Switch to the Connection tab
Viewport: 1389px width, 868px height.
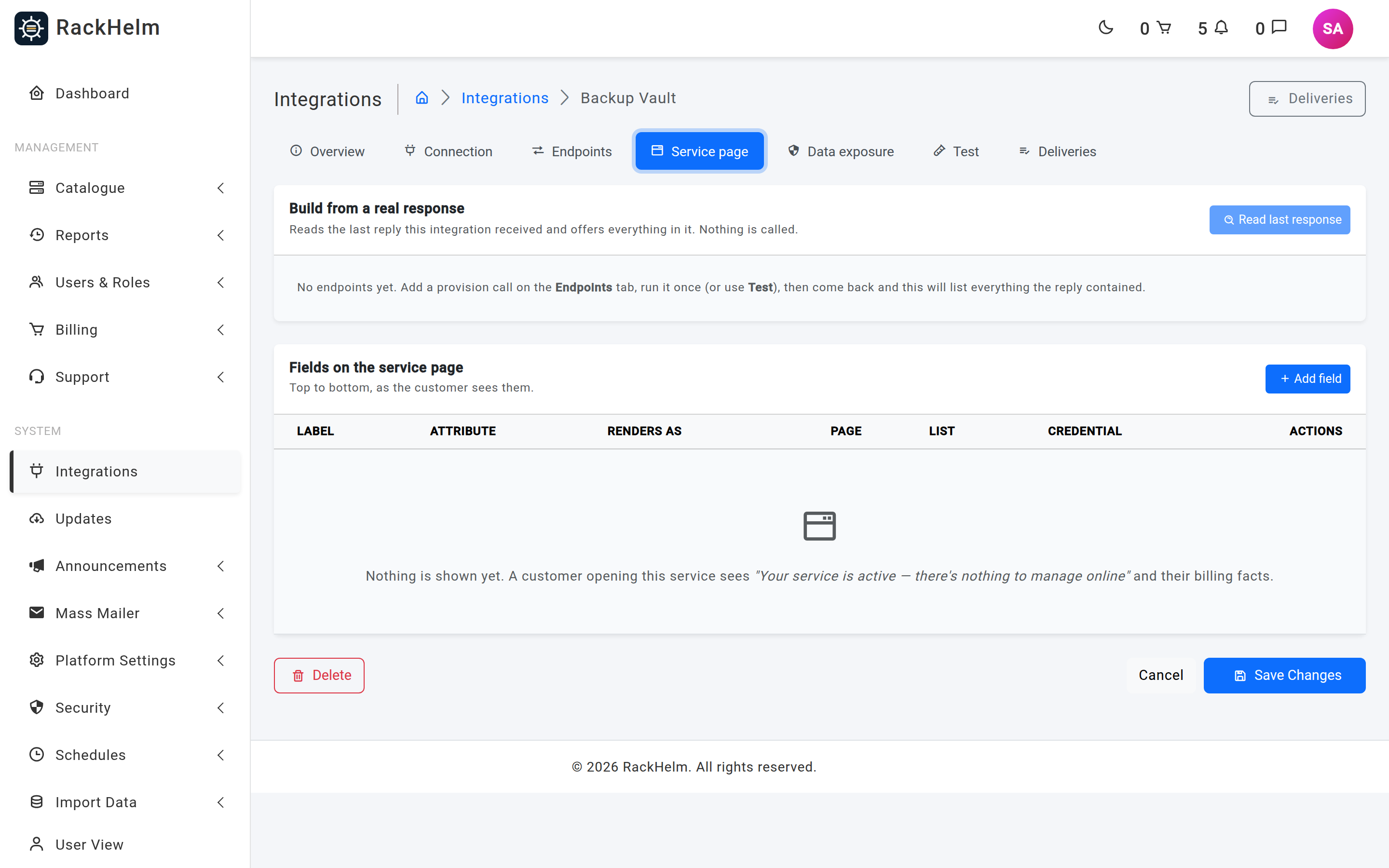(448, 151)
